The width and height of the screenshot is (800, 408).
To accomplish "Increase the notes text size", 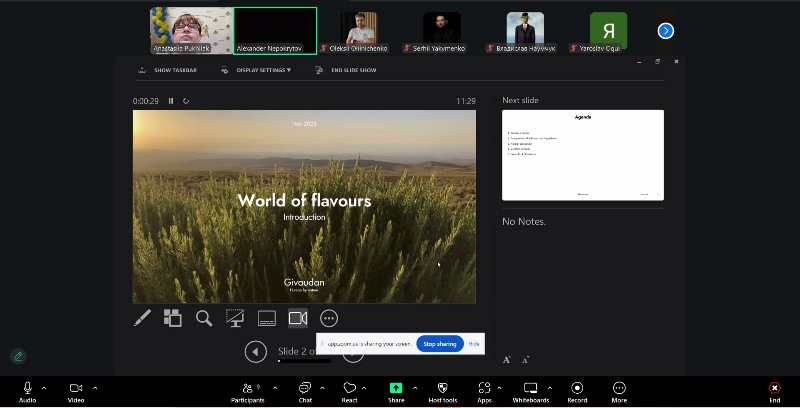I will [x=507, y=360].
